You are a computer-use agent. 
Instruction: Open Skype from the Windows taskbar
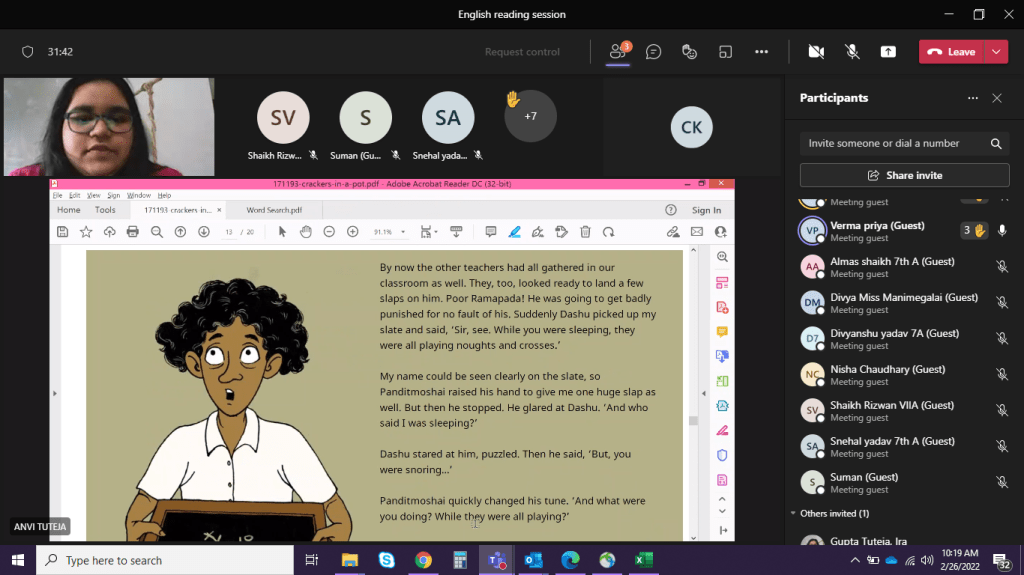point(386,560)
